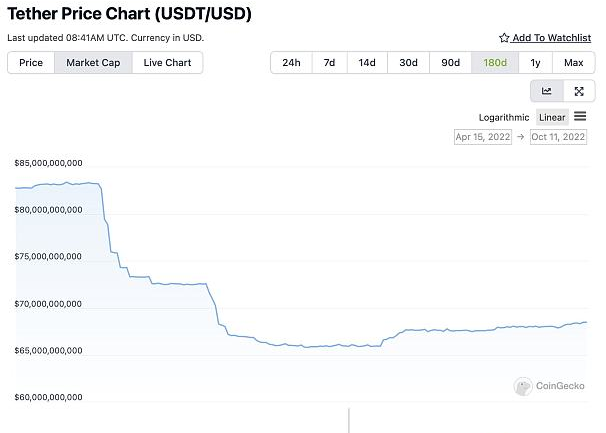Screen dimensions: 606x433
Task: Click the Tether Price Chart heading
Action: point(129,14)
